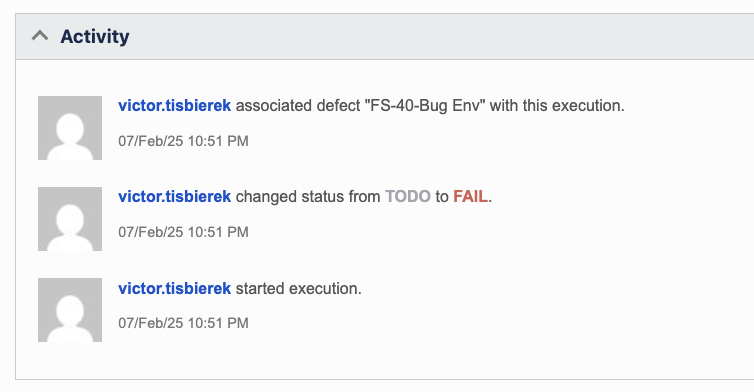Click the 'associated defect' text

point(274,105)
